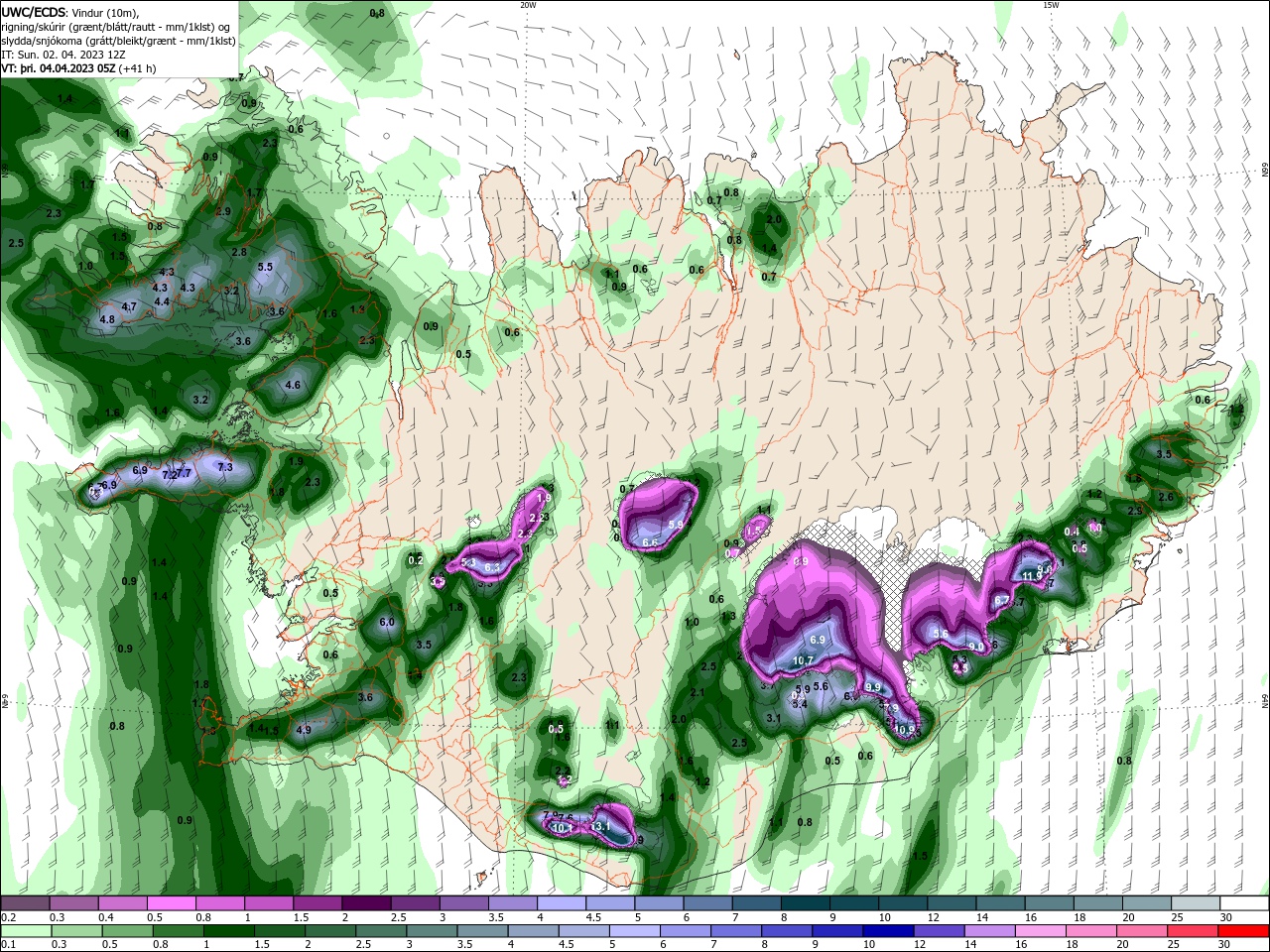Click the '13.1' precipitation value on the south coast
Image resolution: width=1270 pixels, height=952 pixels.
601,826
